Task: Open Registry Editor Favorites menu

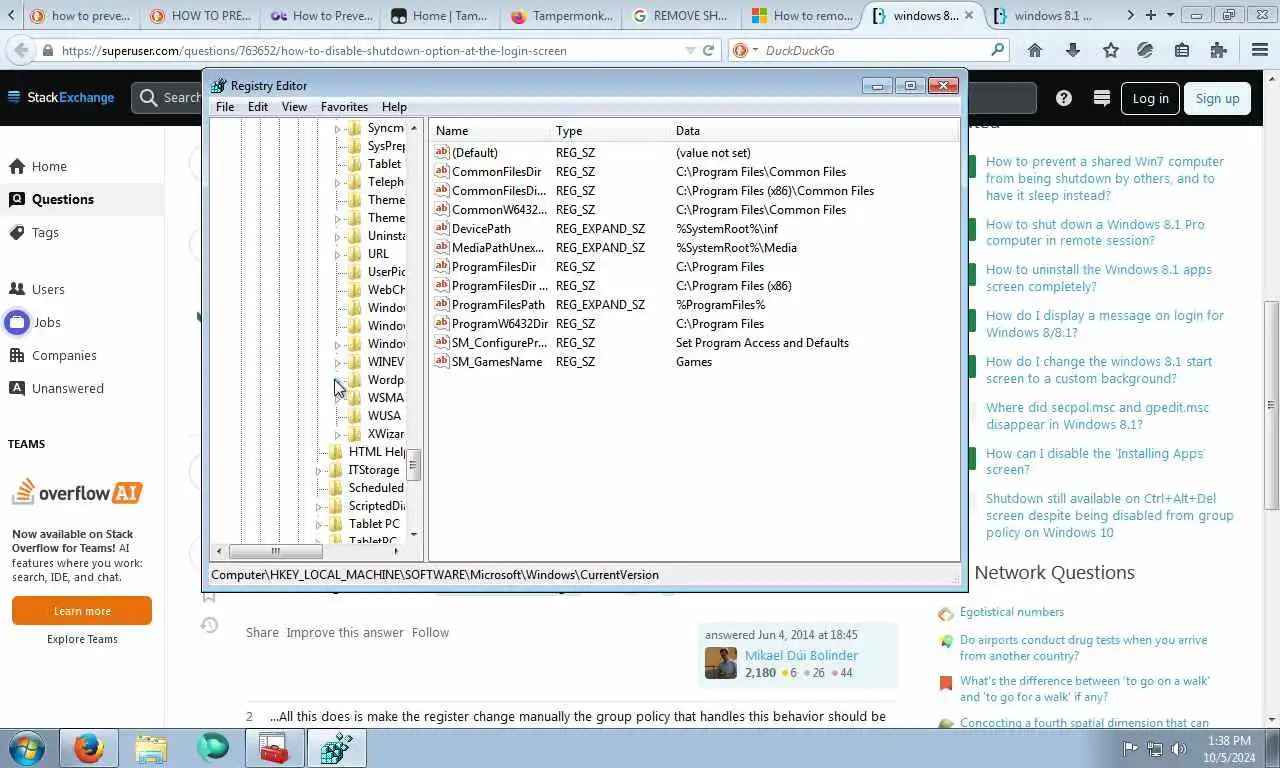Action: tap(344, 107)
